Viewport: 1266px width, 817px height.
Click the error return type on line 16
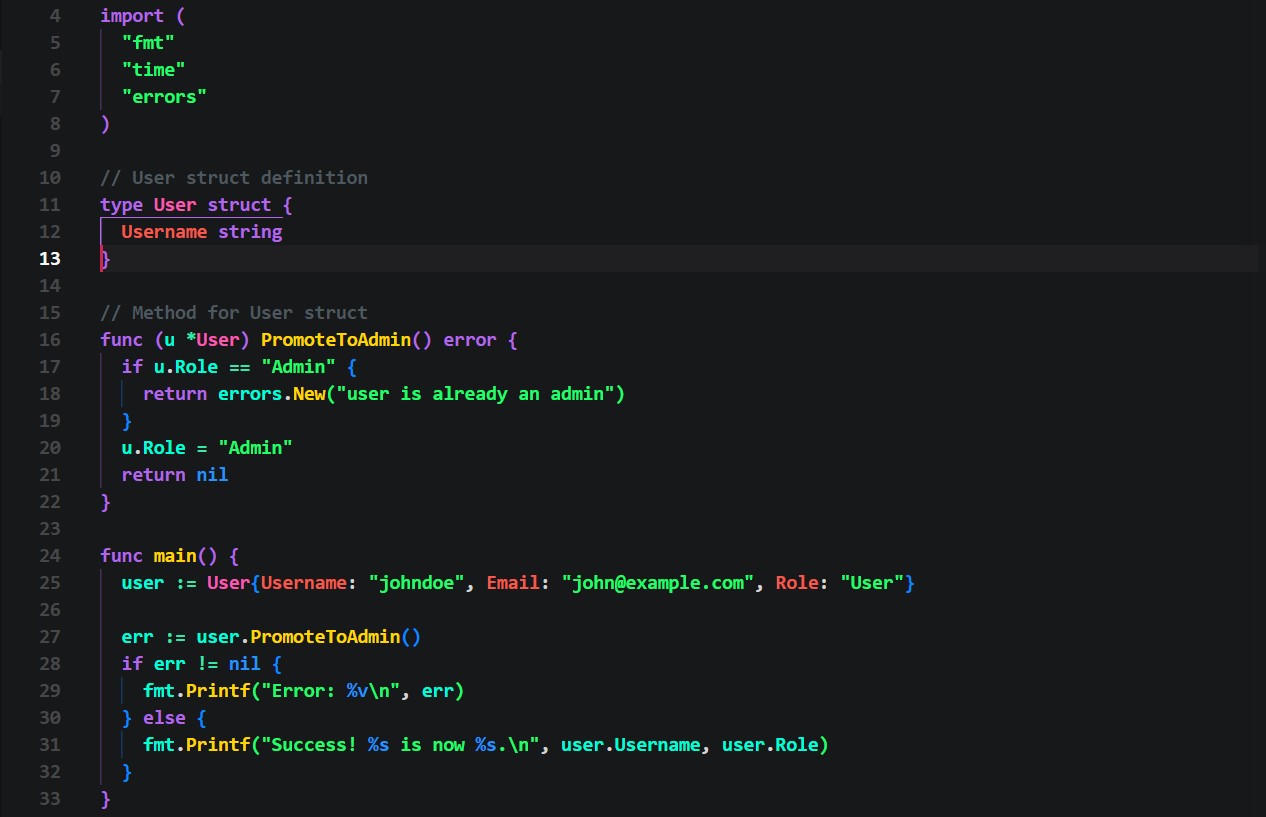tap(470, 339)
